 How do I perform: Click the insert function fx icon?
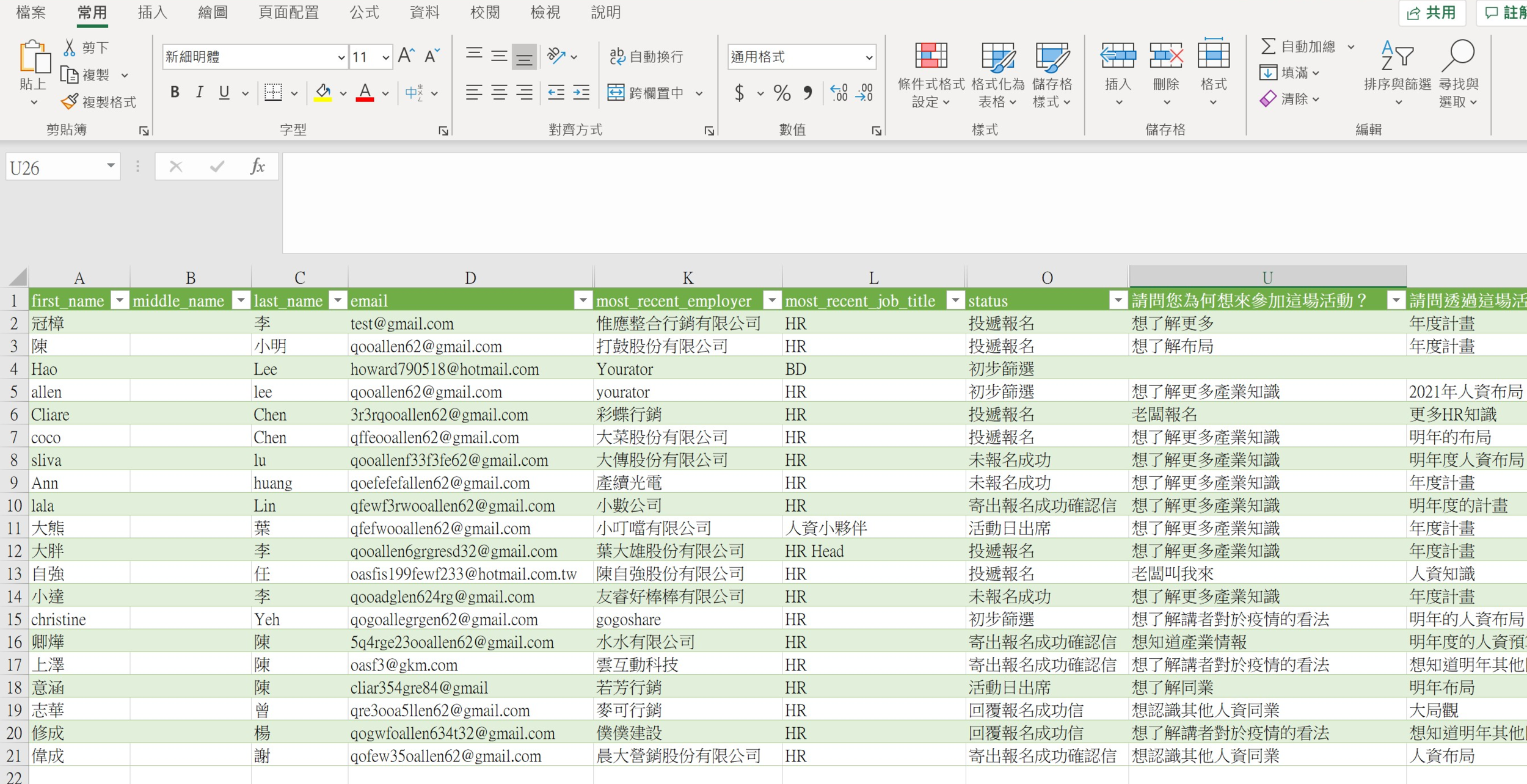pyautogui.click(x=257, y=166)
